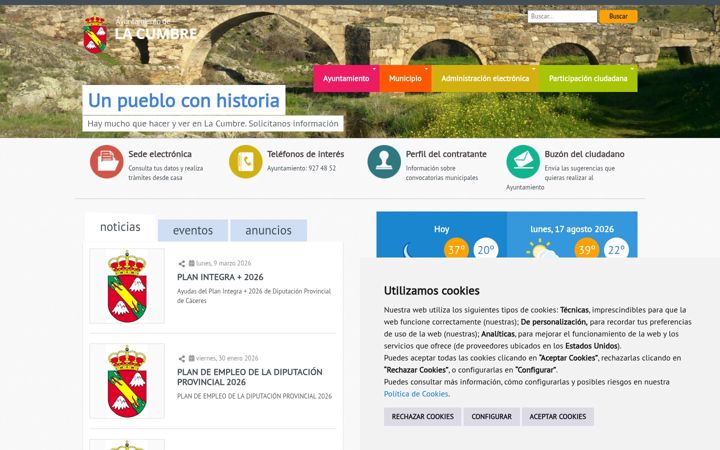Click the 20° minimum temperature badge for today
Viewport: 720px width, 450px height.
(x=486, y=248)
